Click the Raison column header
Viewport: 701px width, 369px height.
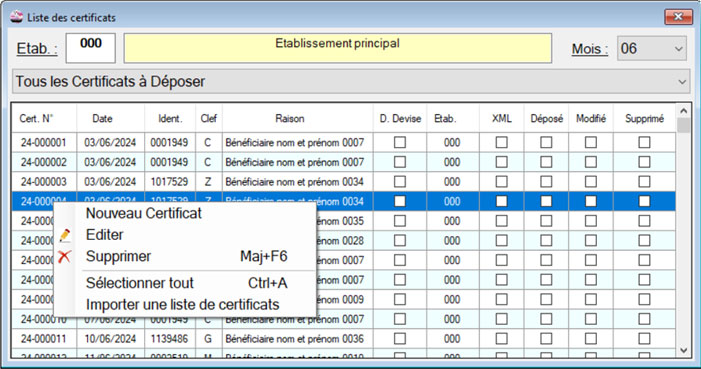tap(298, 119)
